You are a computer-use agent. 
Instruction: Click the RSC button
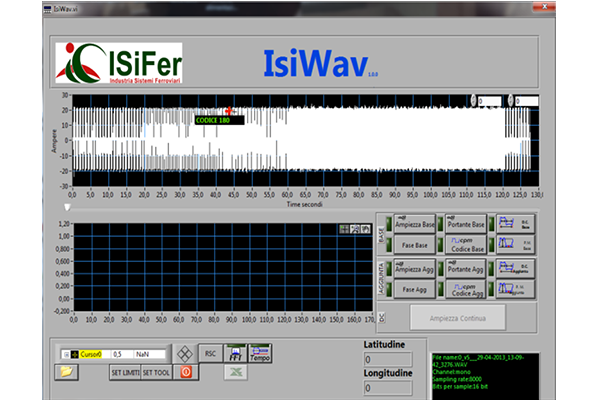(210, 354)
